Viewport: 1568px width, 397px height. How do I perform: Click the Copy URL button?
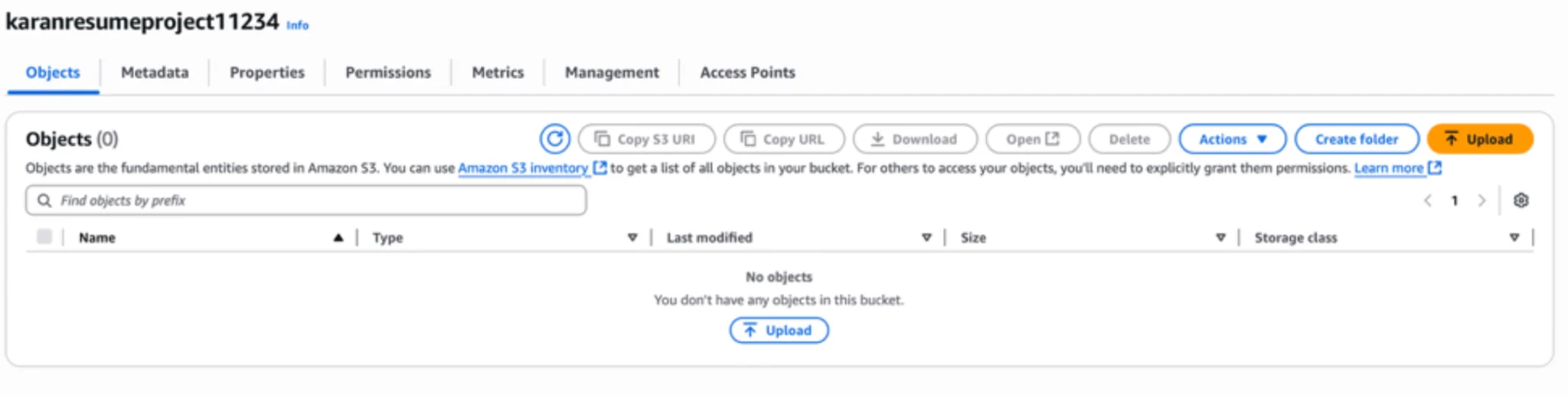point(783,139)
